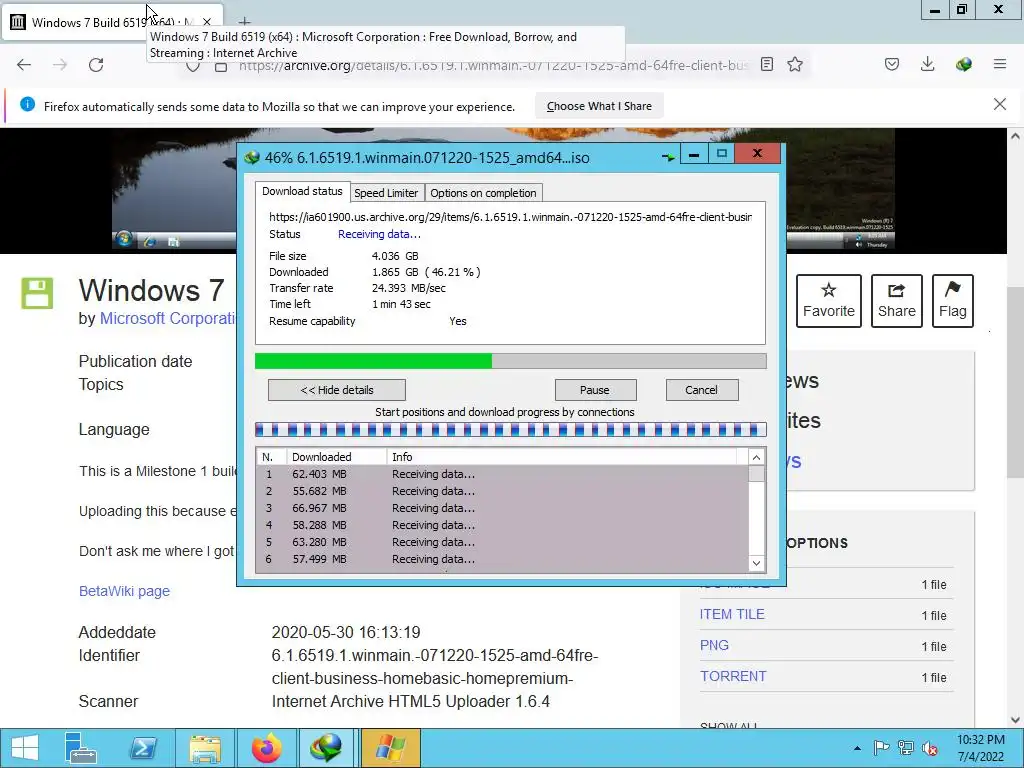Open PNG download option
1024x768 pixels.
pyautogui.click(x=714, y=645)
